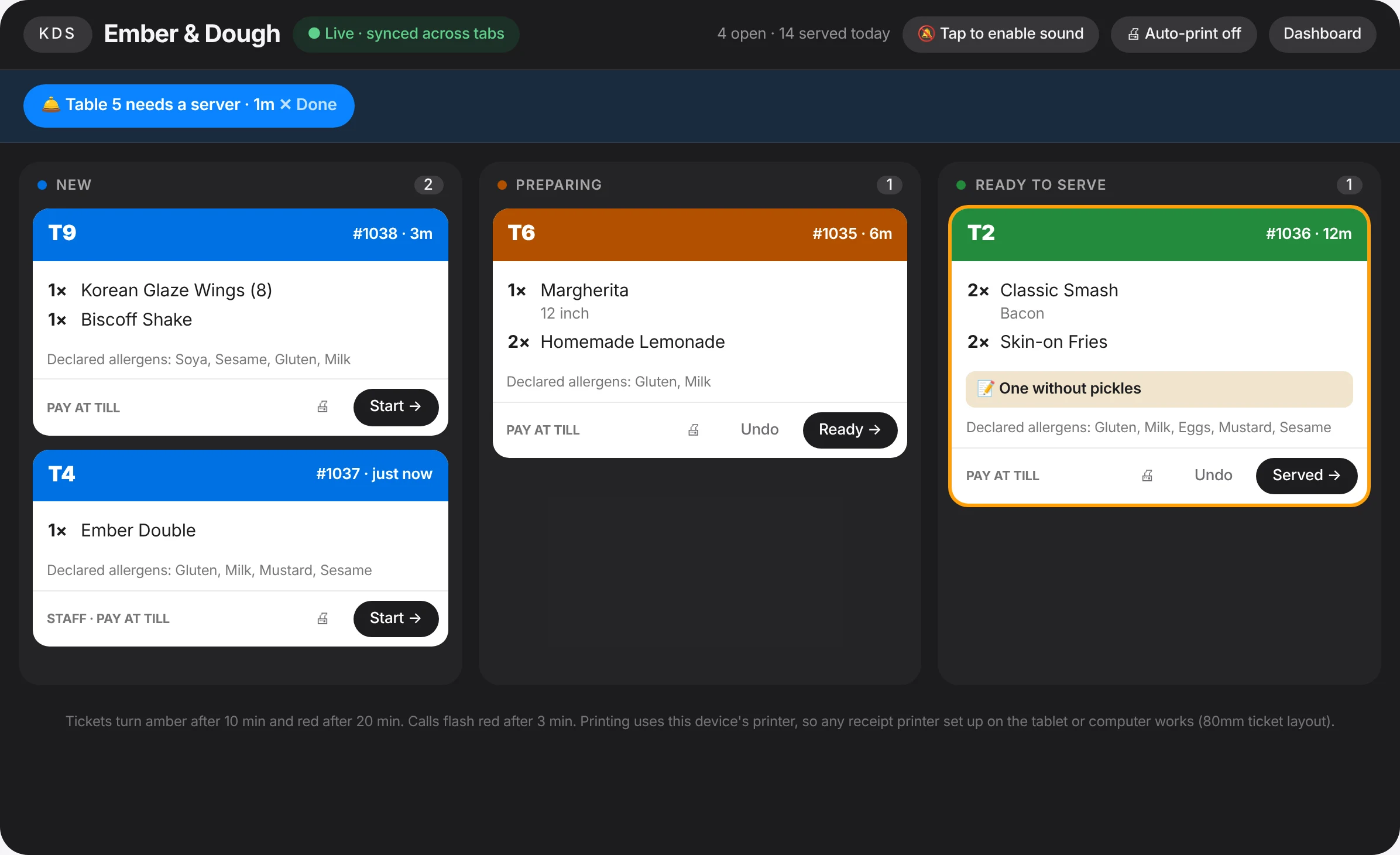The width and height of the screenshot is (1400, 855).
Task: Click T6 PAY AT TILL label
Action: click(x=543, y=430)
